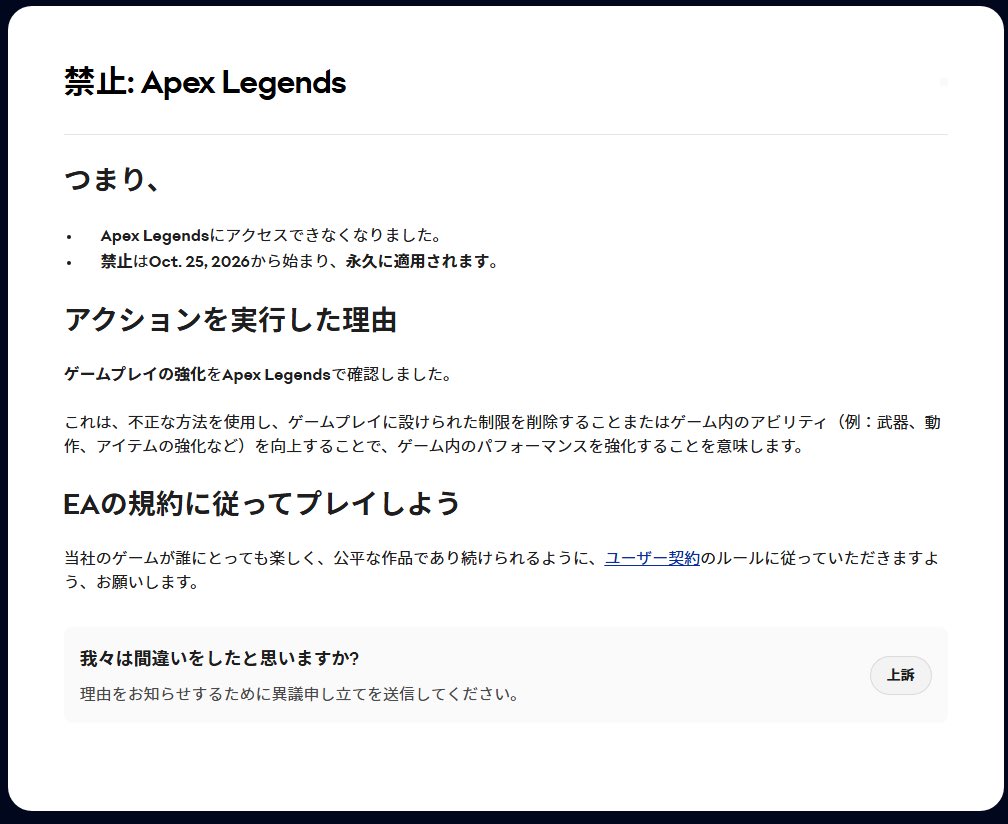Click the ゲームプレイの強化 bold text
The image size is (1008, 824).
[x=135, y=374]
